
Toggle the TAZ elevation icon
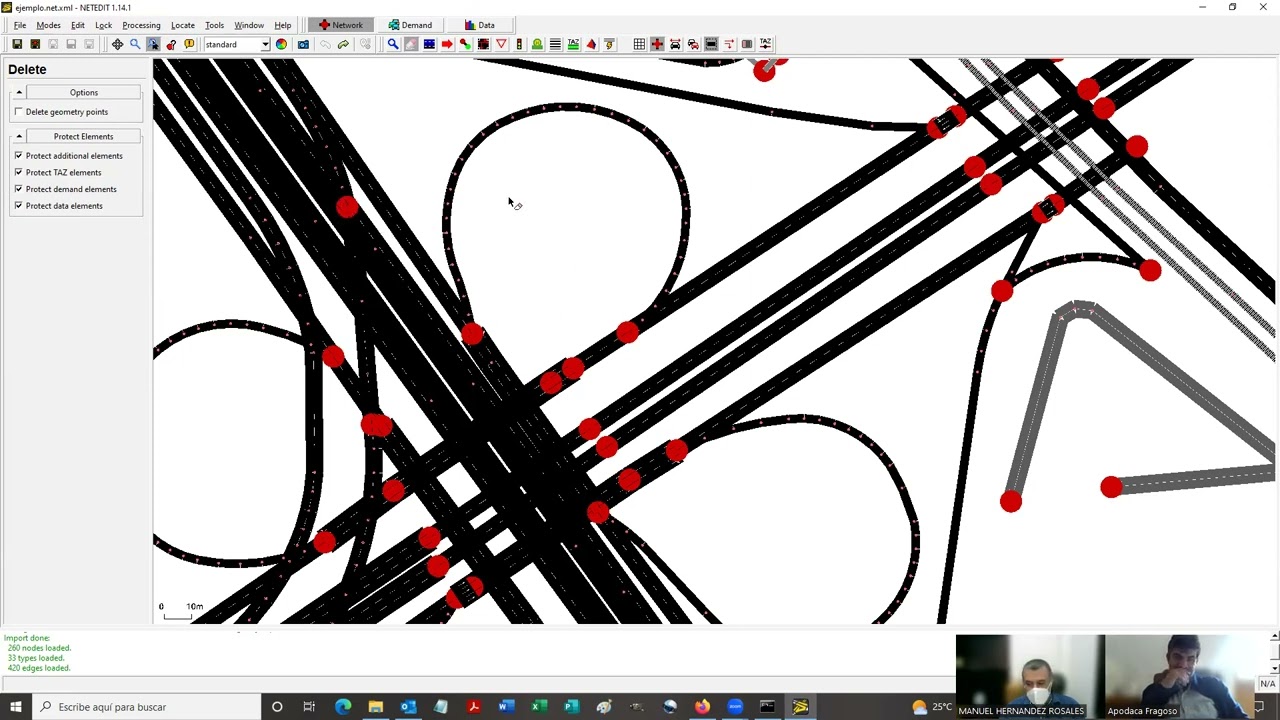[x=765, y=44]
